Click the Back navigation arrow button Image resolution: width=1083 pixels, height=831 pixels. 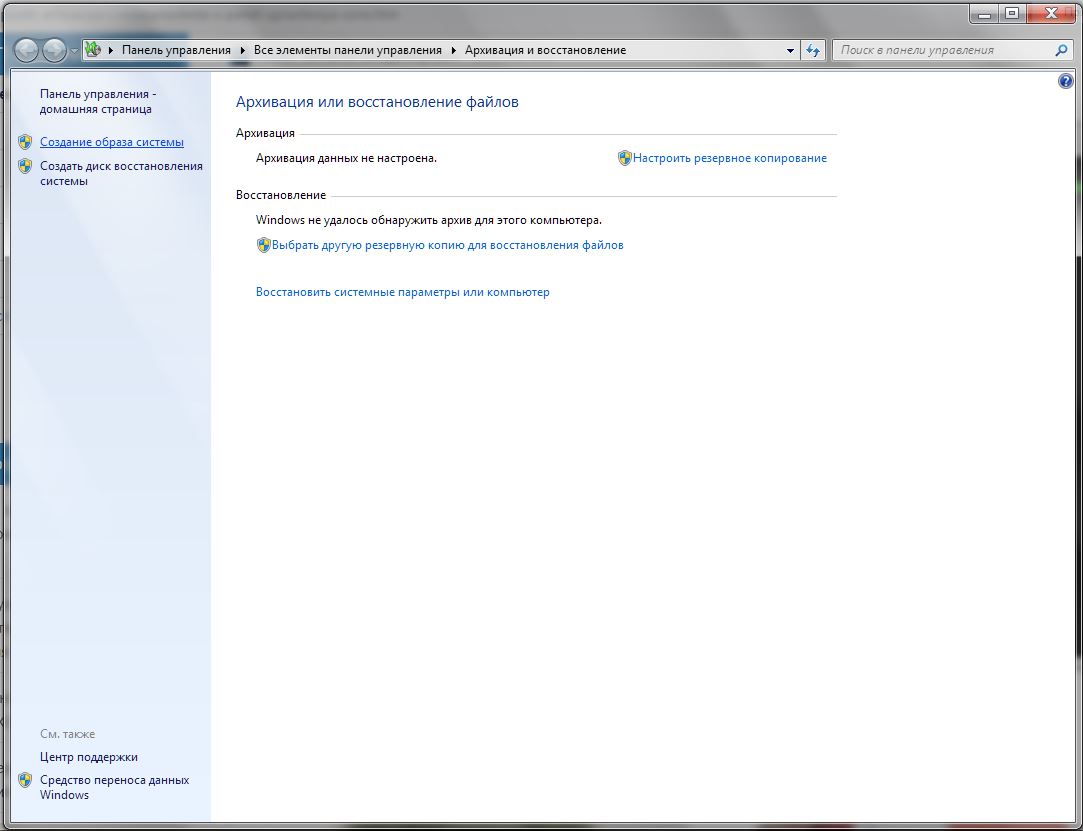[x=26, y=50]
